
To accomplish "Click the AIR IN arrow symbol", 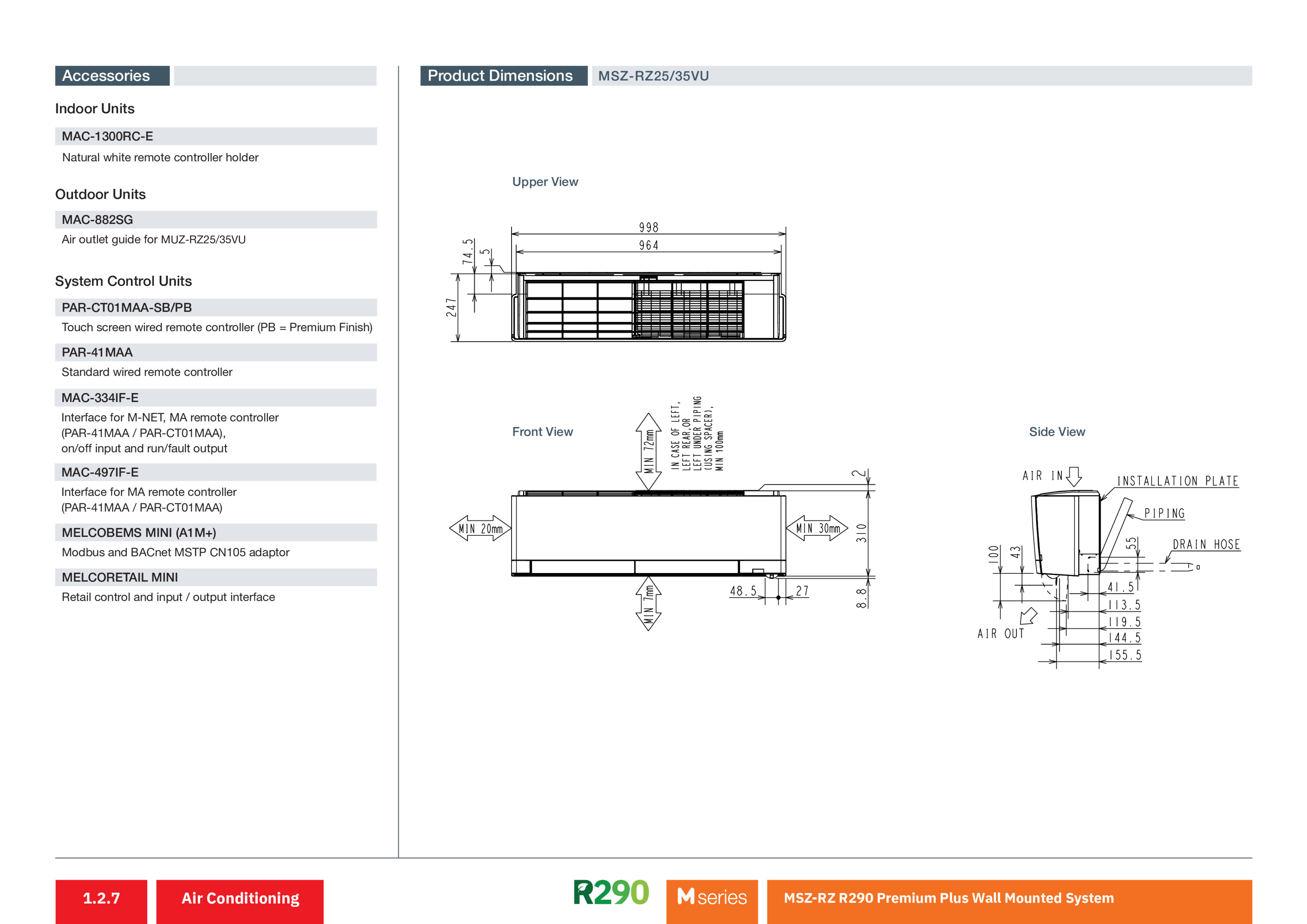I will [1074, 477].
